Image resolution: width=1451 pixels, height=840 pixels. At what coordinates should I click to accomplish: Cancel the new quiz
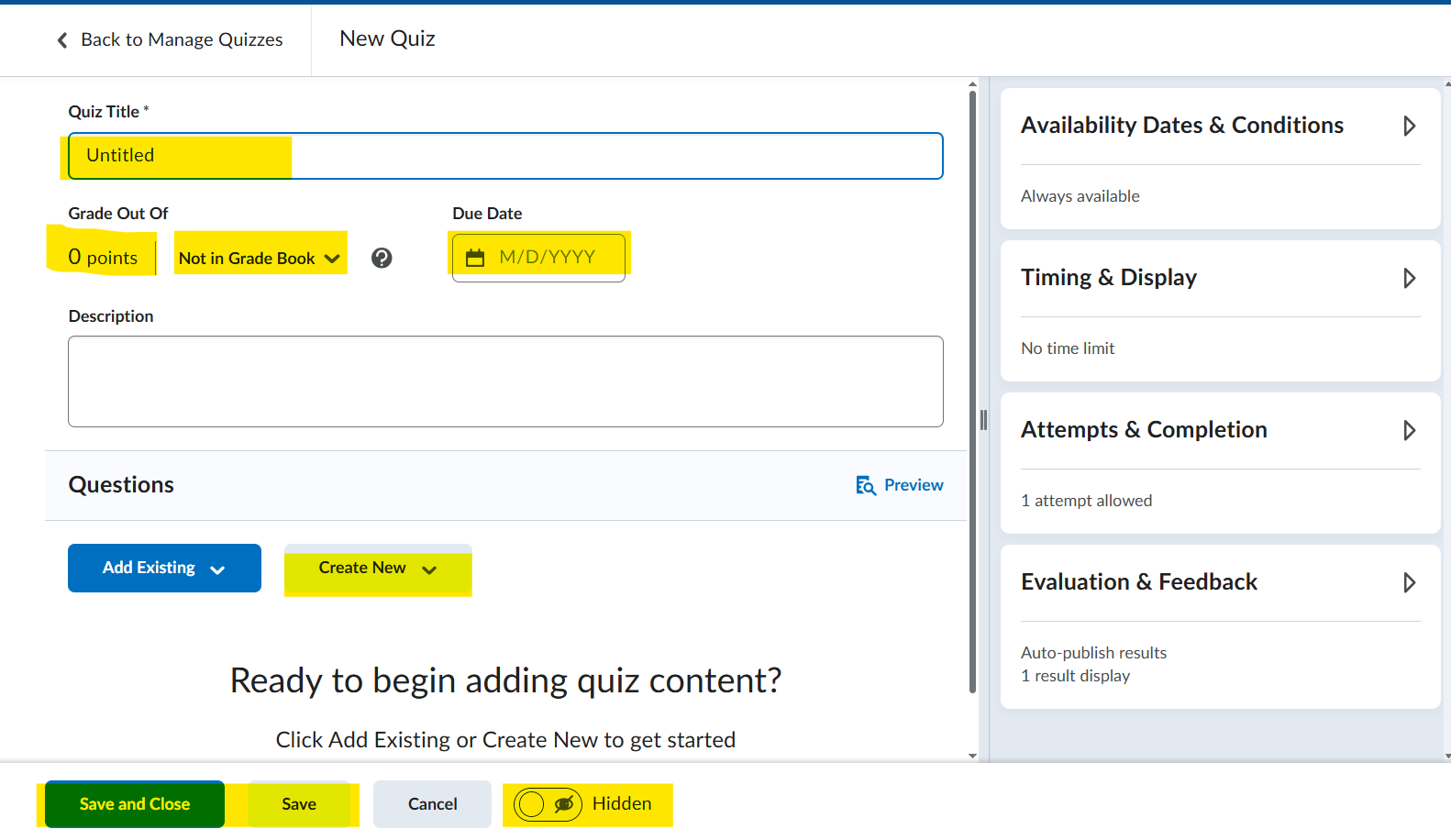432,804
